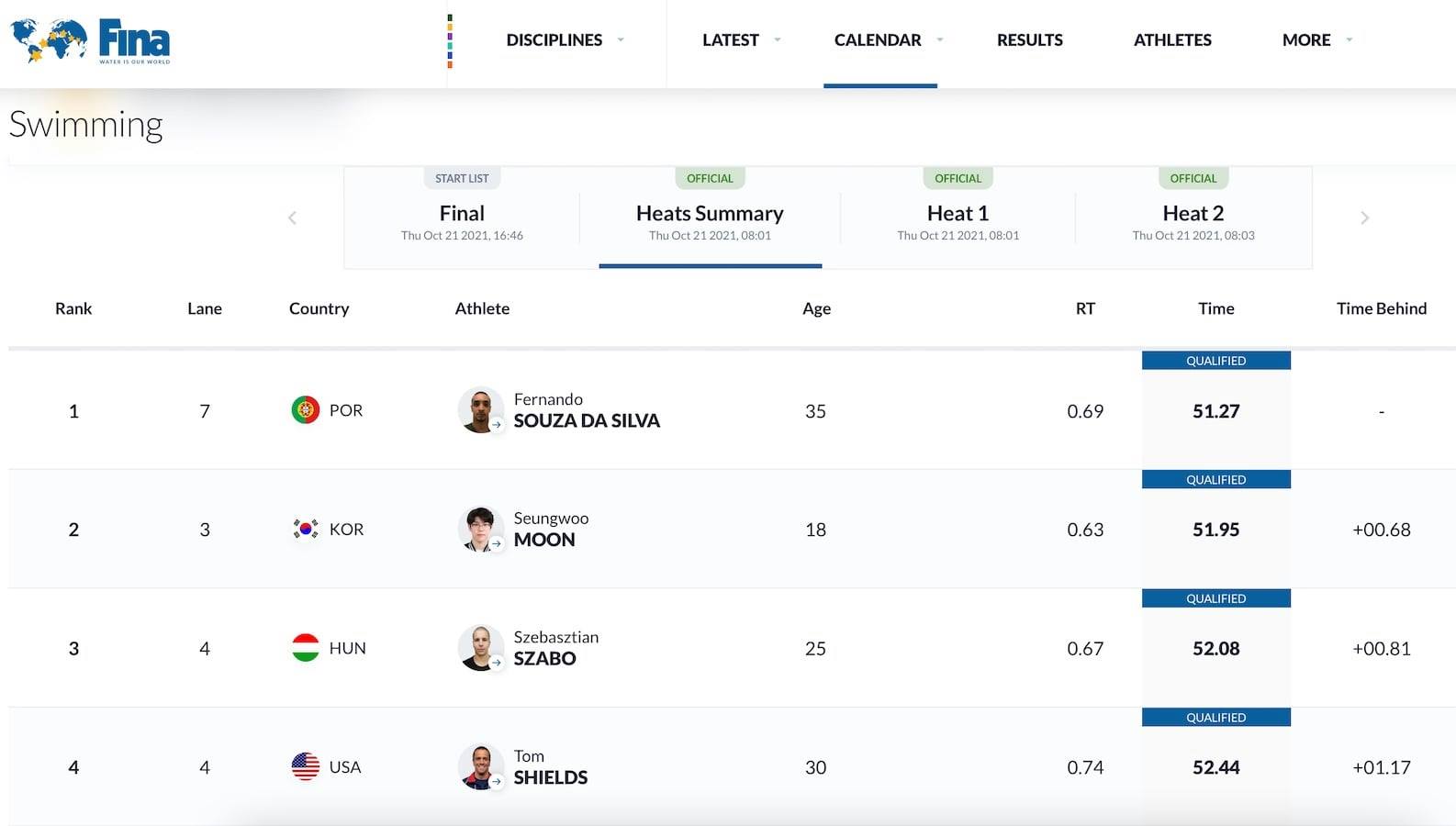Viewport: 1456px width, 826px height.
Task: Select the Heat 1 tab
Action: pos(958,218)
